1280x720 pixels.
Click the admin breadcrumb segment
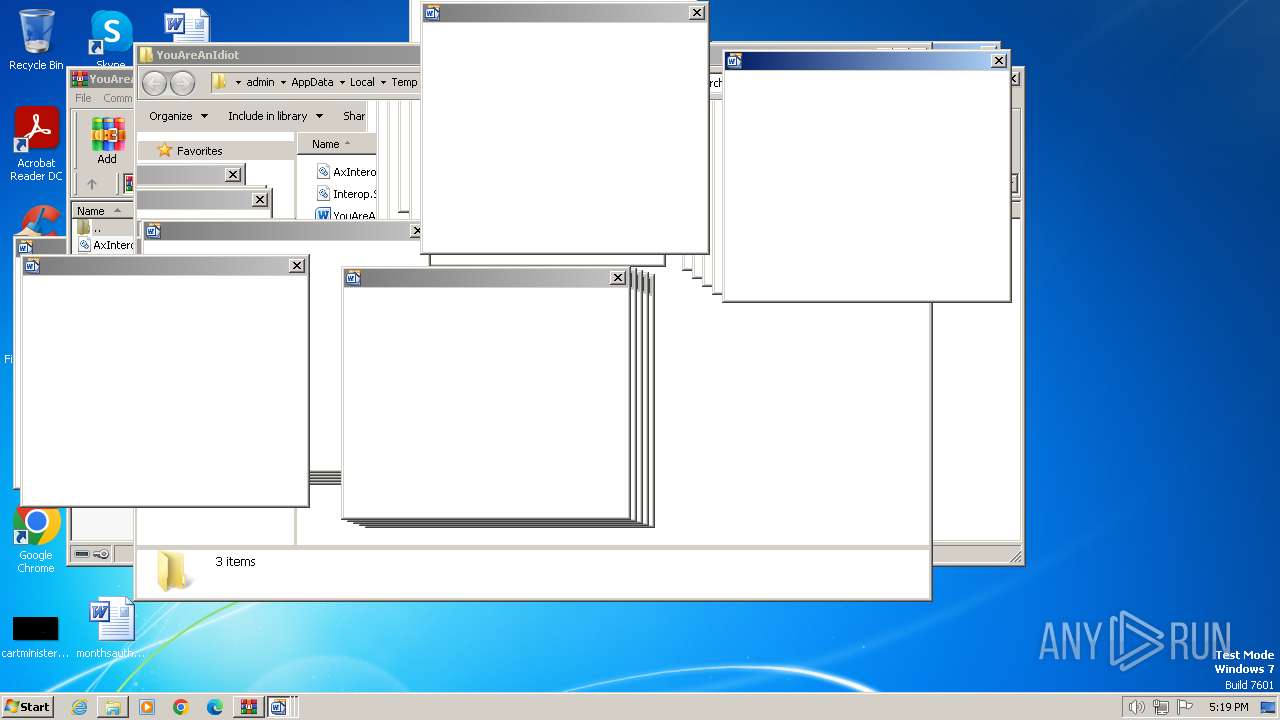tap(260, 82)
